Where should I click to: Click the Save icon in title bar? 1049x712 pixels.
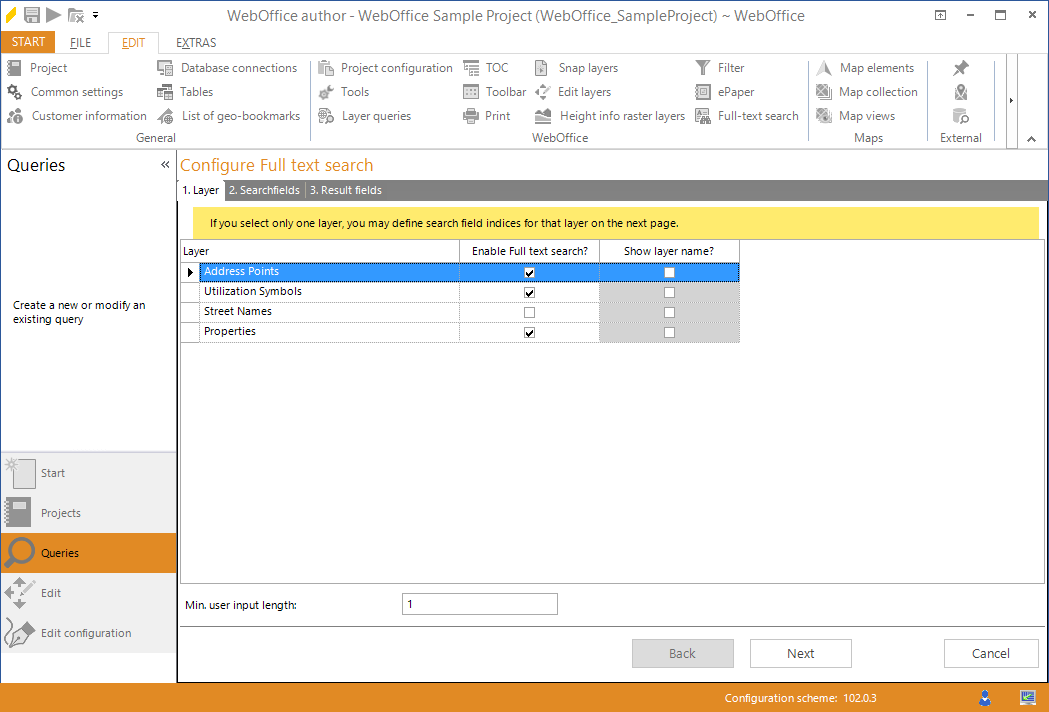[x=31, y=15]
